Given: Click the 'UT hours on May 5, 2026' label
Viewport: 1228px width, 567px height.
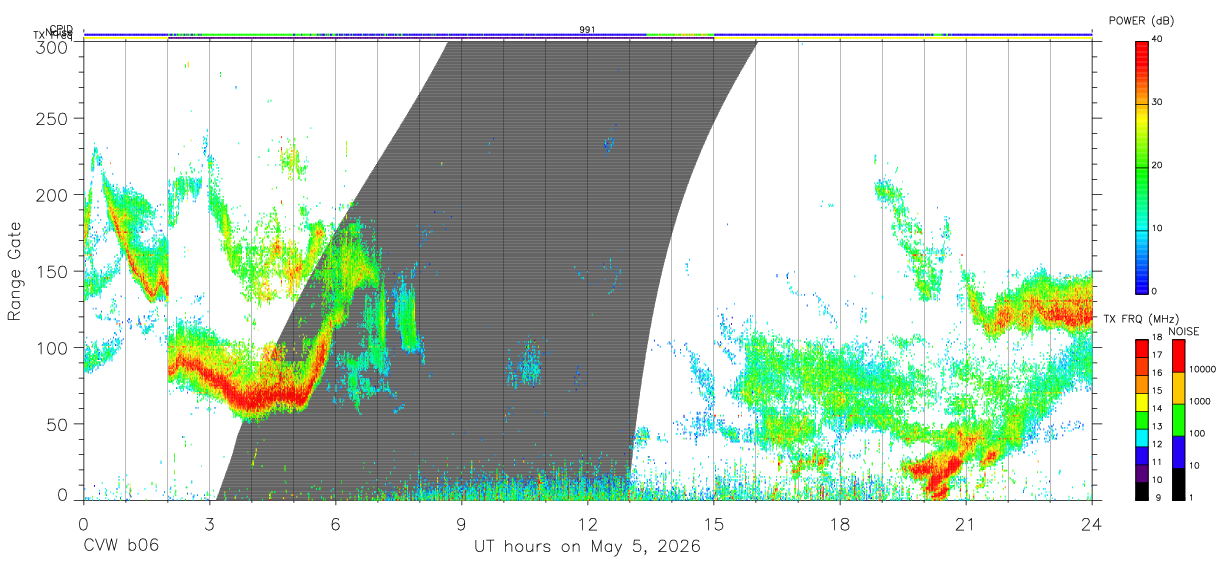Looking at the screenshot, I should tap(587, 546).
